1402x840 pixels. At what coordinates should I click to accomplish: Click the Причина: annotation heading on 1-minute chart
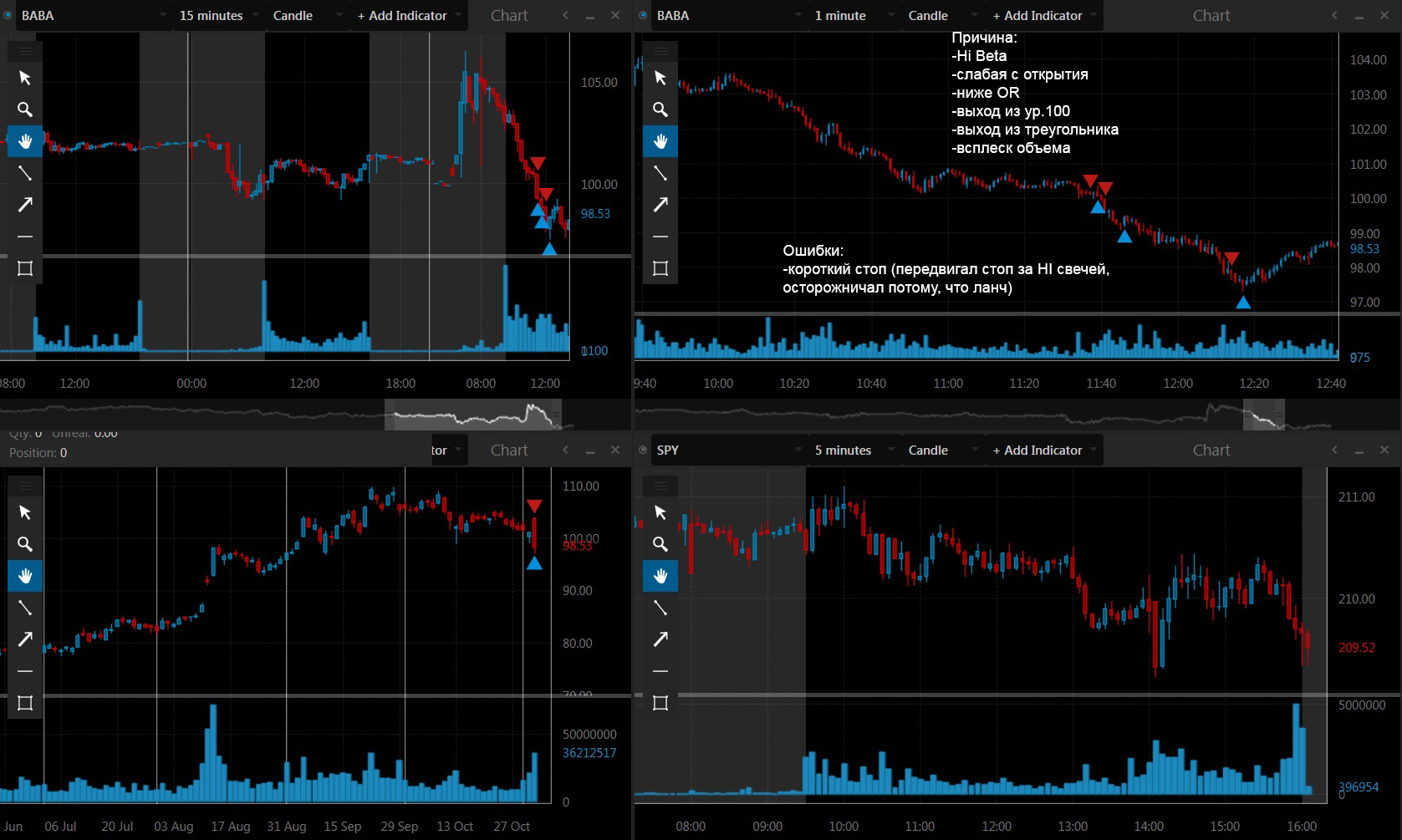tap(984, 38)
